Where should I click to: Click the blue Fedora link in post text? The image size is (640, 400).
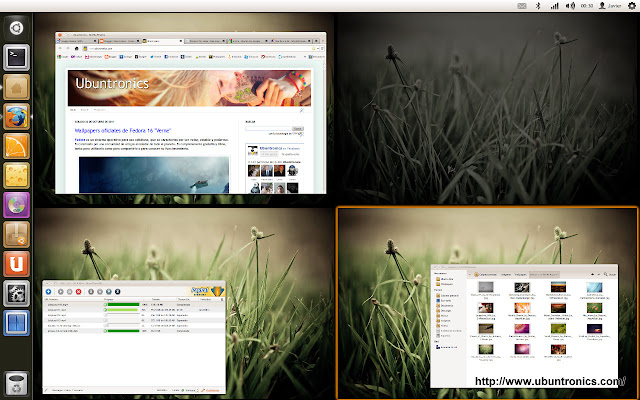point(80,140)
